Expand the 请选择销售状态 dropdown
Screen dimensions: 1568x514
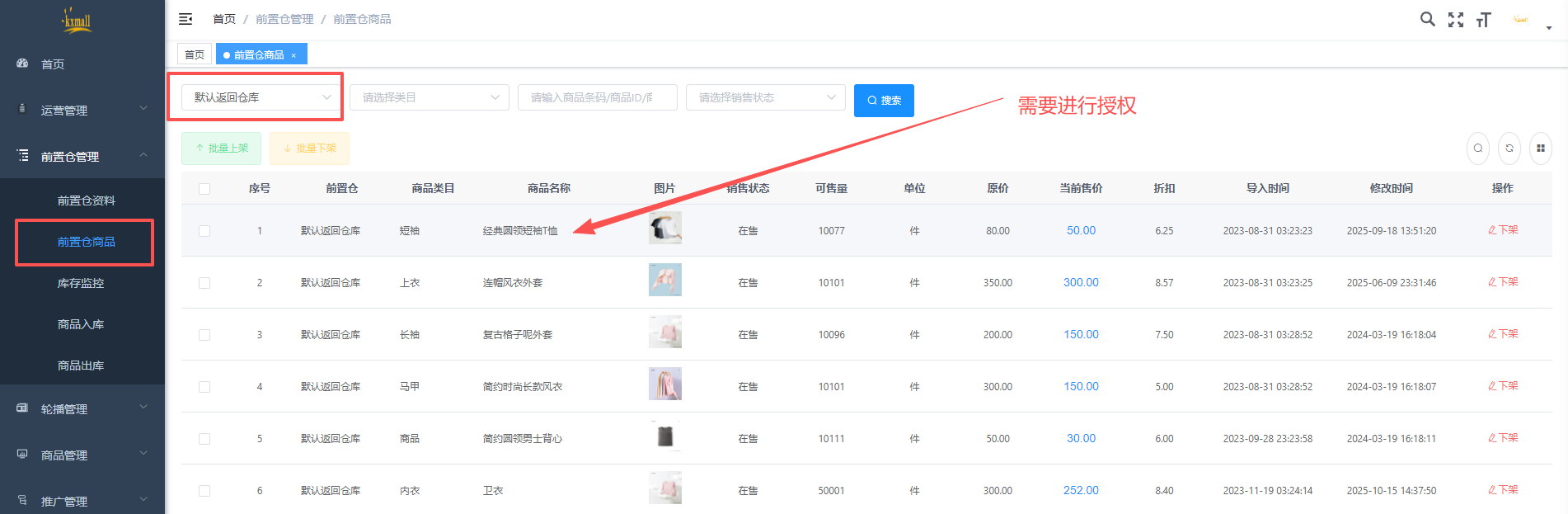point(765,97)
